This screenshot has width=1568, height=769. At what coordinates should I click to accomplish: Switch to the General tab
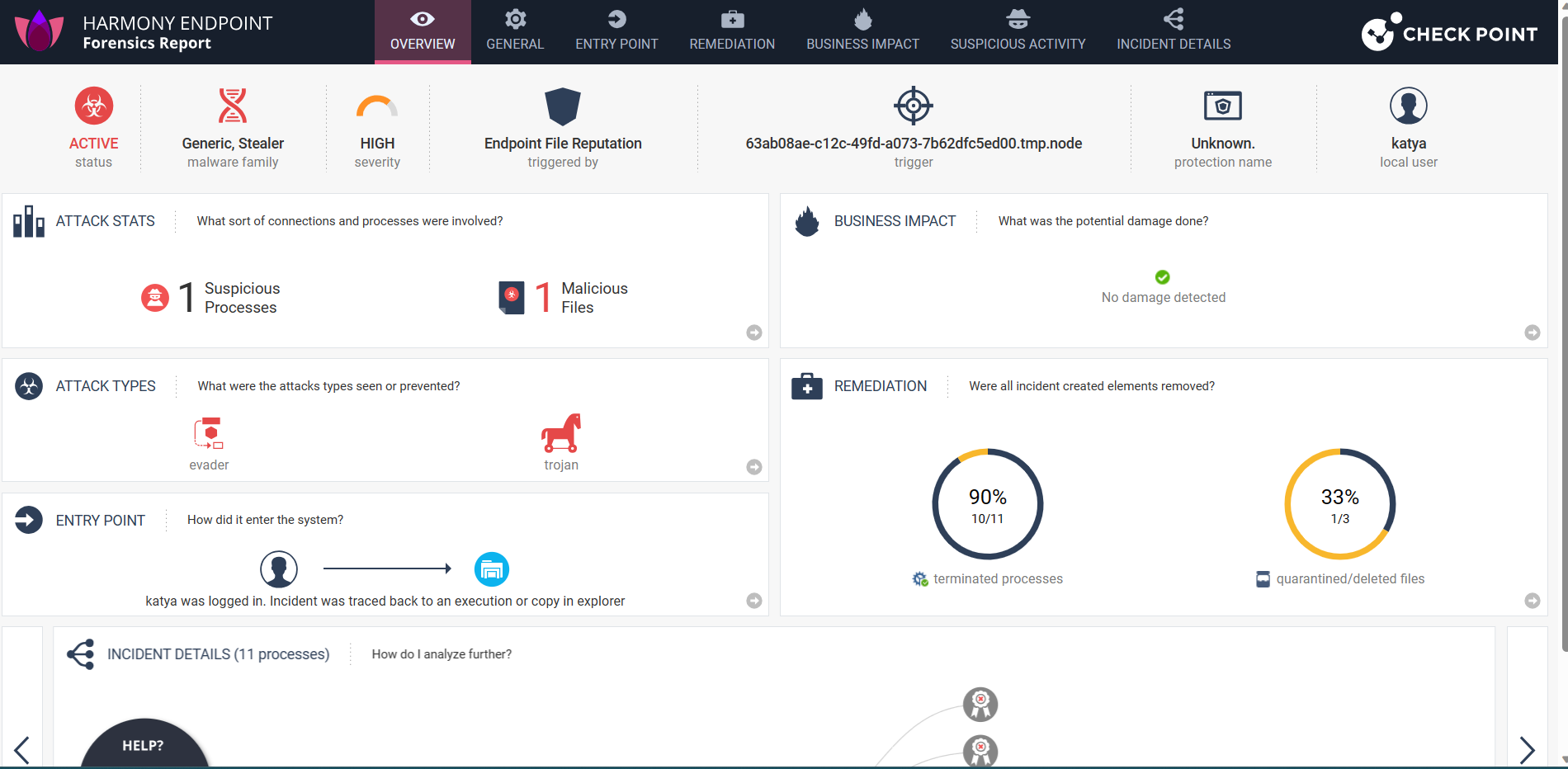coord(515,32)
